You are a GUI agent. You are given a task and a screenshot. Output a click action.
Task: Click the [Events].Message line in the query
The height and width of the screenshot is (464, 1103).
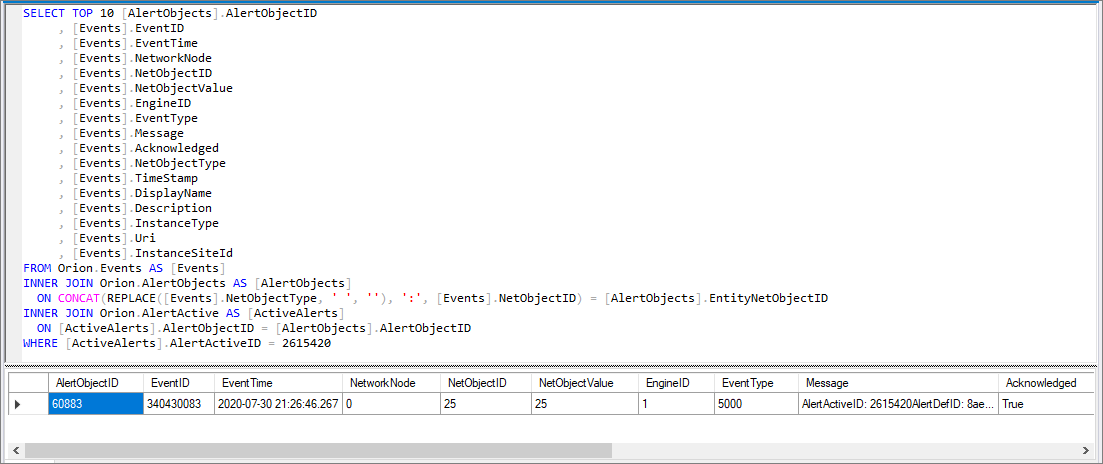click(x=122, y=133)
